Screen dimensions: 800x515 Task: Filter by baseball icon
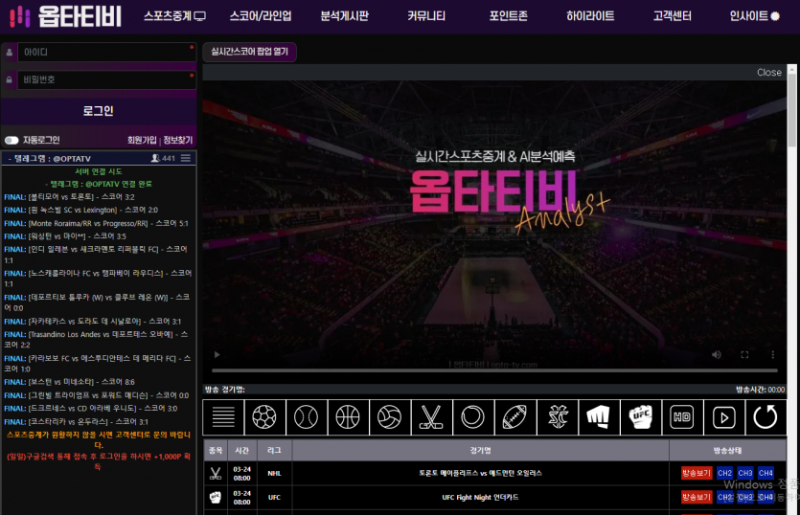(306, 417)
